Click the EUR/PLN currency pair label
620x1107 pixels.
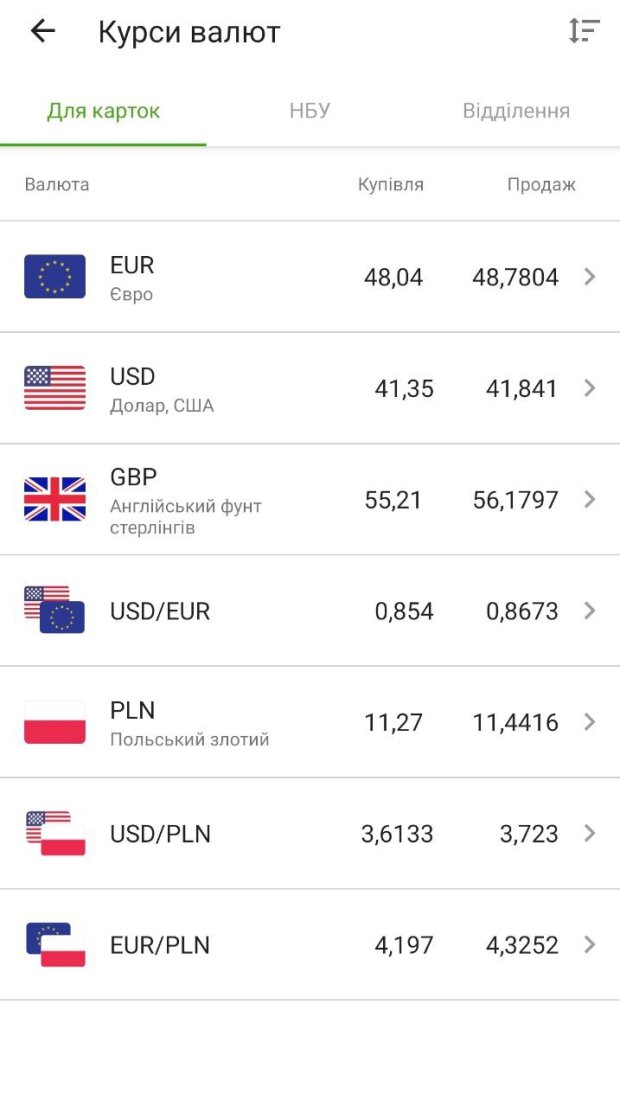160,945
